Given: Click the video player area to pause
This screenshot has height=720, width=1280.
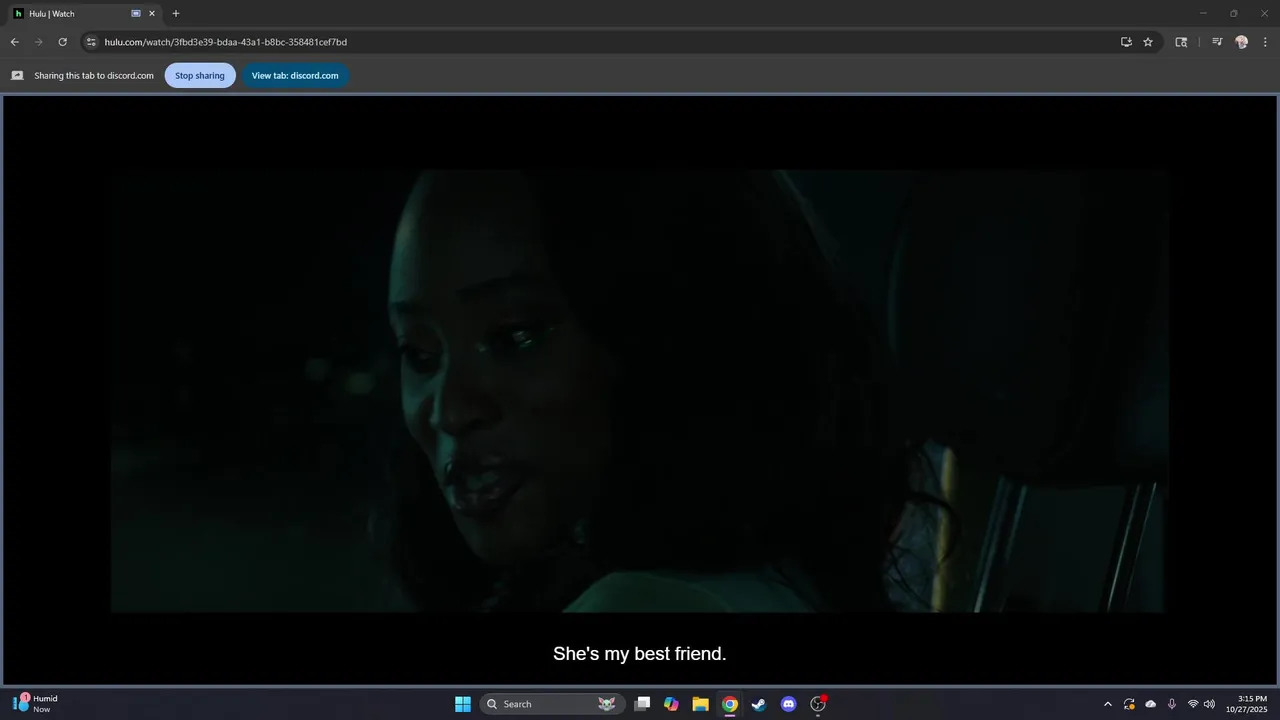Looking at the screenshot, I should coord(640,390).
